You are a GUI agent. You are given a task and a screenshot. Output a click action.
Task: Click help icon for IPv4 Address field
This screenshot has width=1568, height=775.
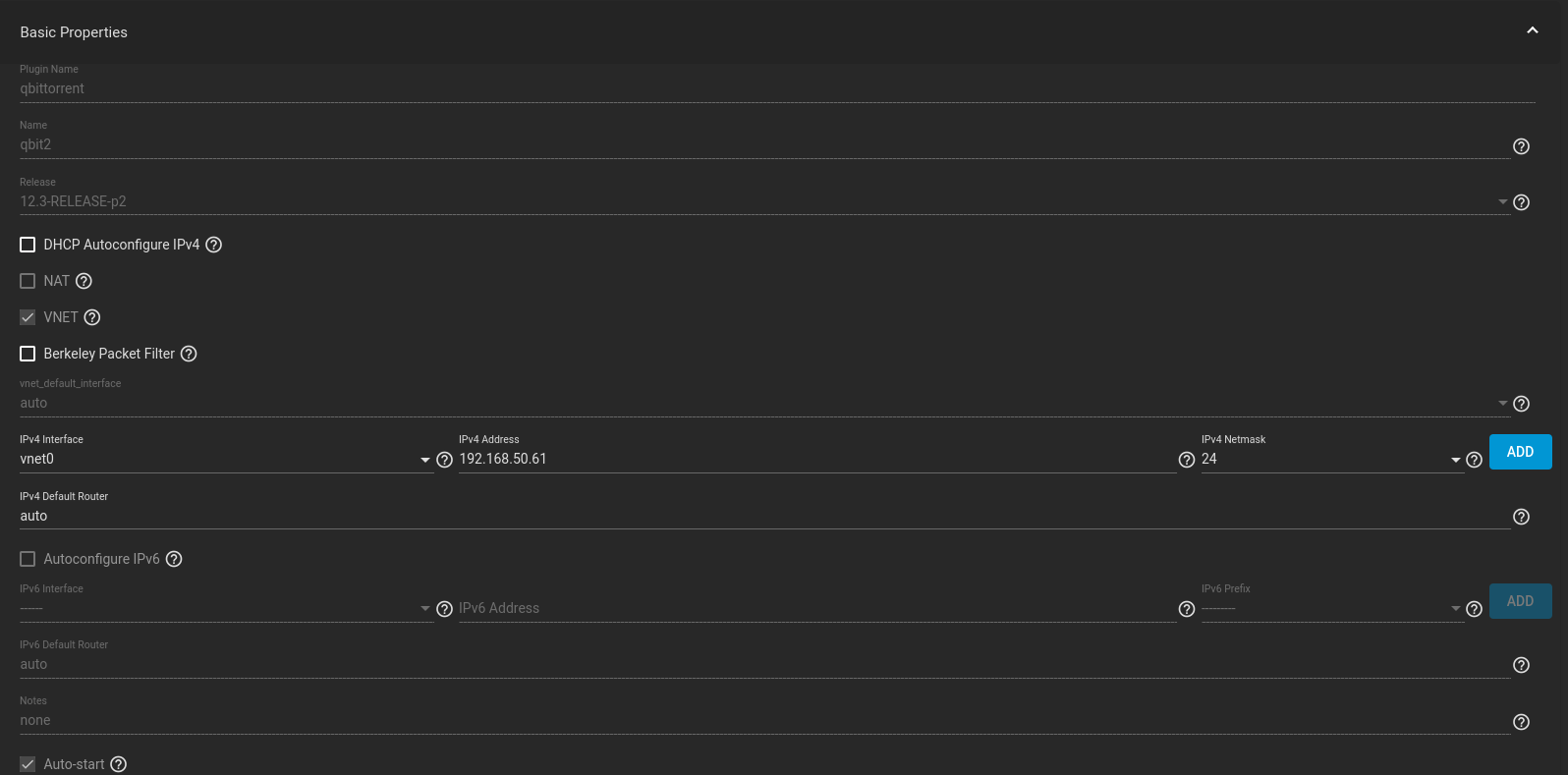coord(1186,460)
